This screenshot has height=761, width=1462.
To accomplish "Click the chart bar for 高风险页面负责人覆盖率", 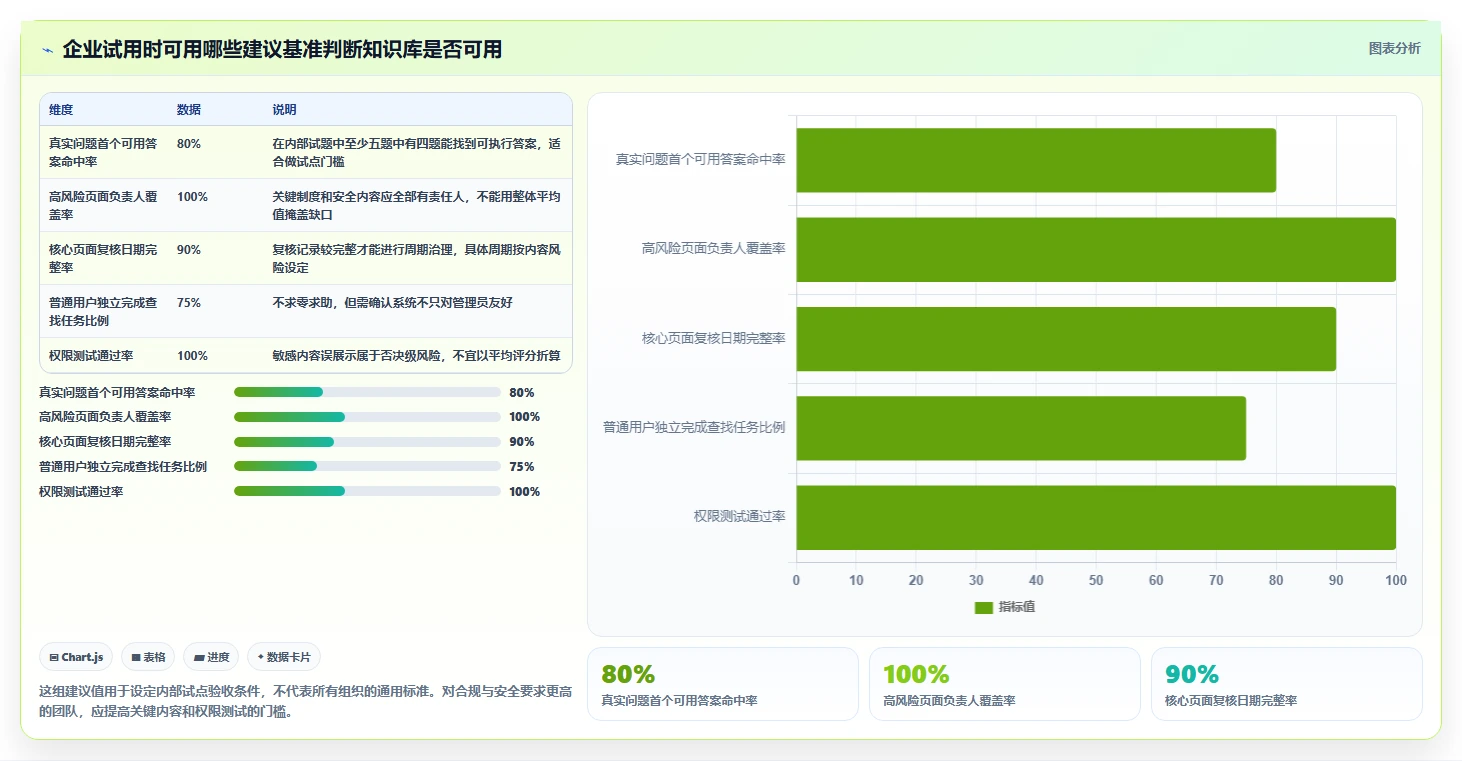I will [1096, 249].
